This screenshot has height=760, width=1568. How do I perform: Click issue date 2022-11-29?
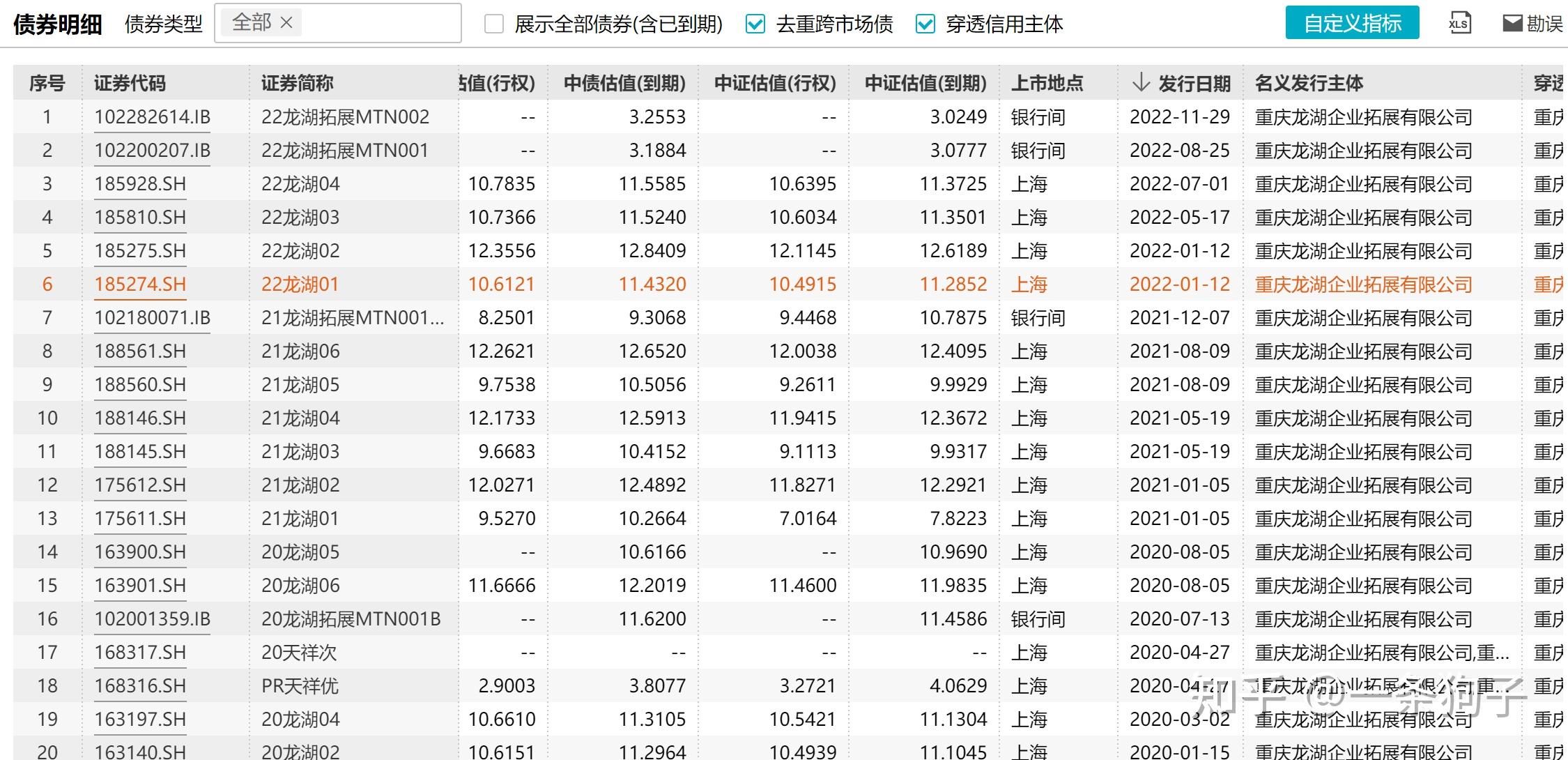[1180, 116]
